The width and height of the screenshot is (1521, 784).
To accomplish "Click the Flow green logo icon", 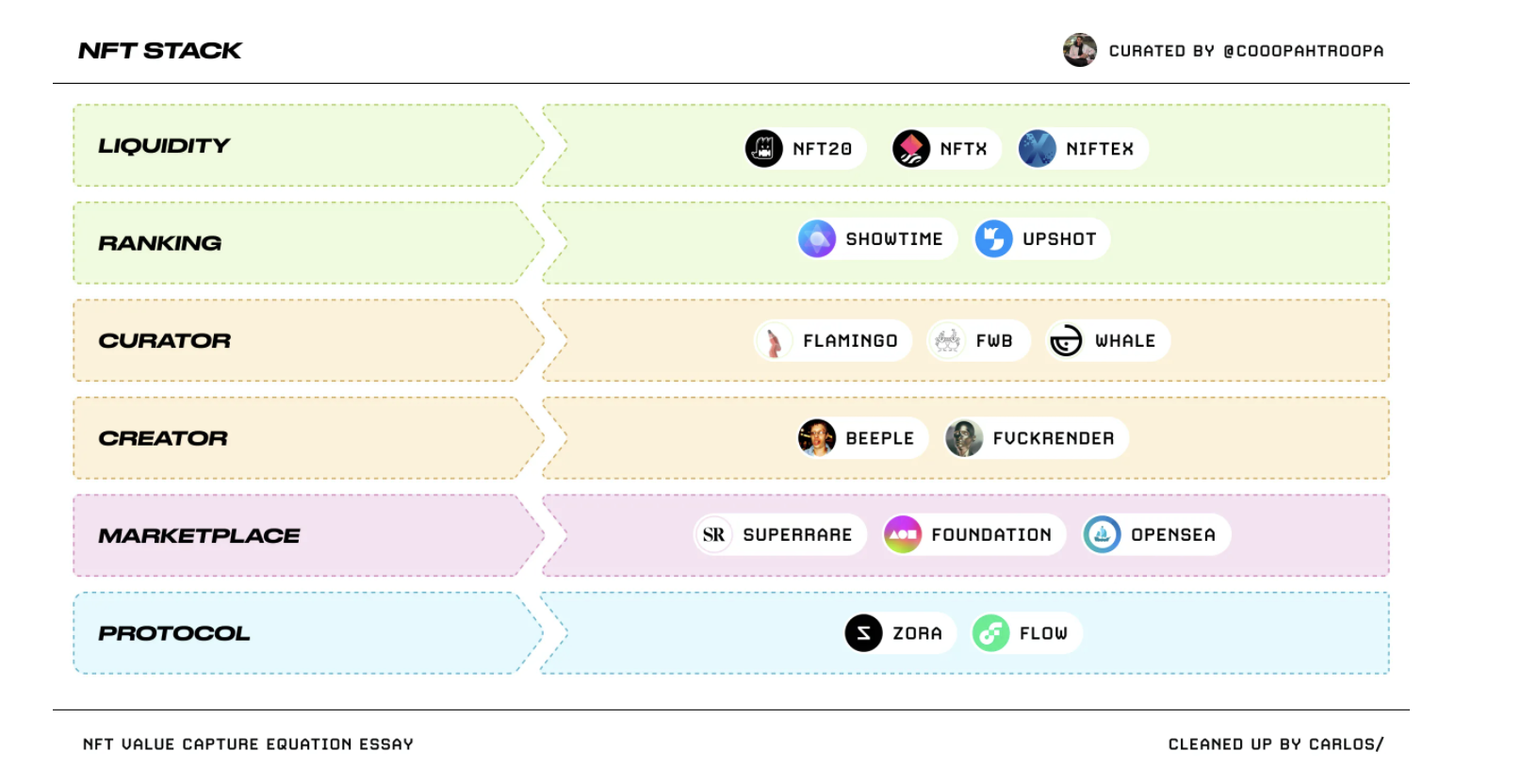I will point(991,633).
